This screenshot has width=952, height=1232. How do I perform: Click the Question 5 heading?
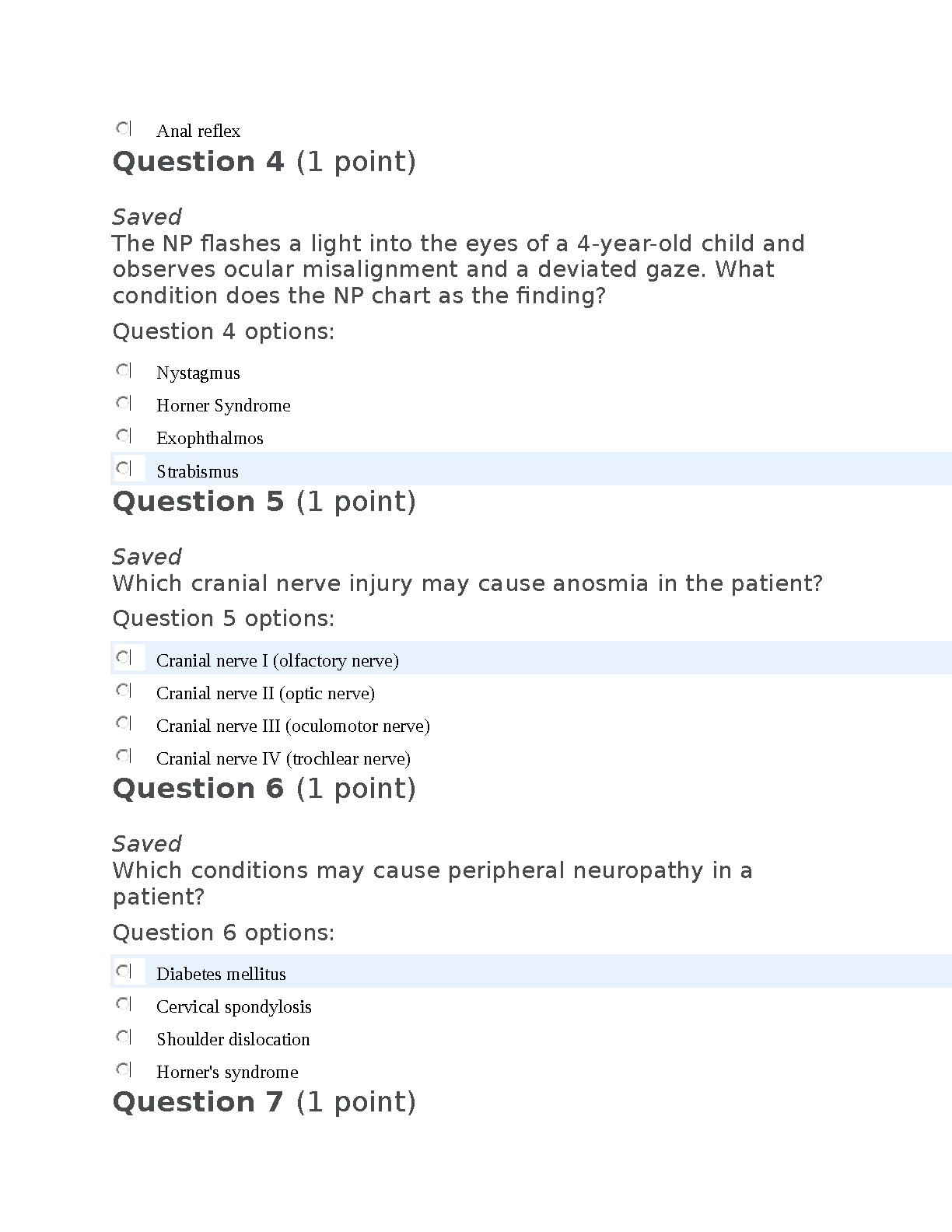(264, 502)
